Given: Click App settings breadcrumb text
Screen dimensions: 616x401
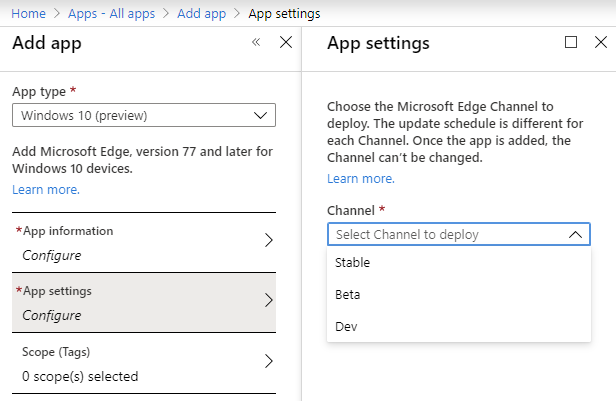Looking at the screenshot, I should tap(284, 13).
